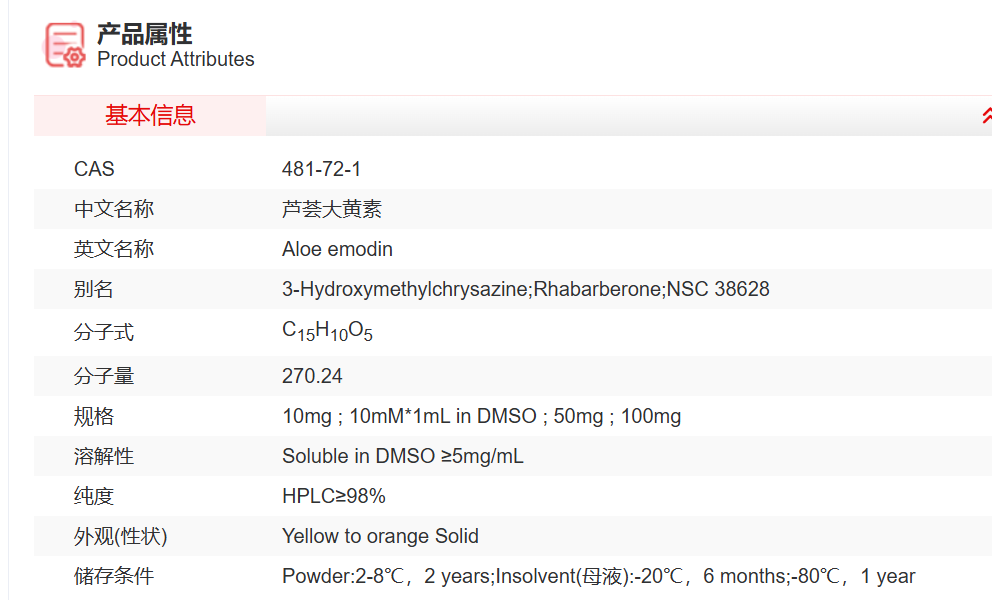
Task: Click CAS number 481-72-1
Action: tap(321, 169)
